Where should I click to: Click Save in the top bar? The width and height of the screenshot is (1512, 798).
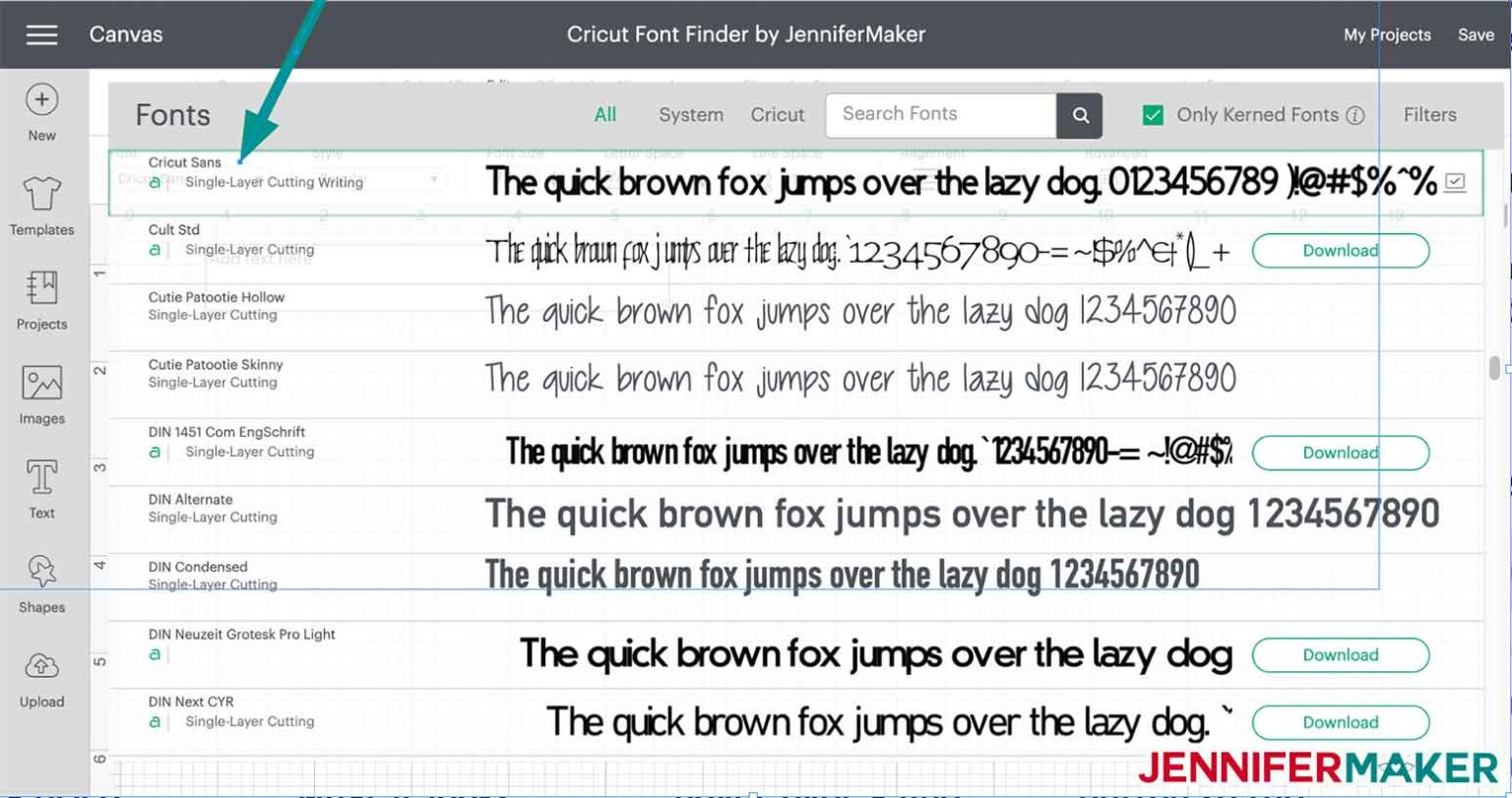coord(1476,34)
